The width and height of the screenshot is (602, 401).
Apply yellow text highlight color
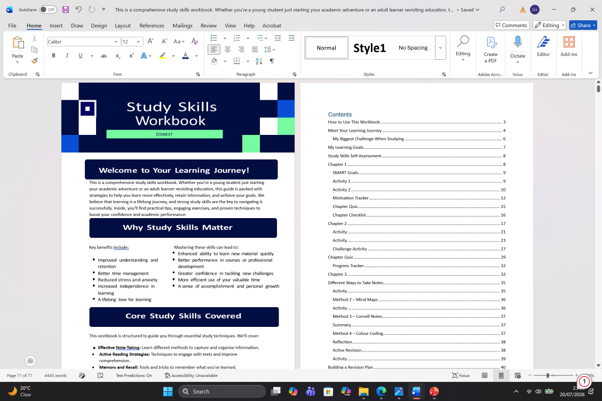pos(163,56)
